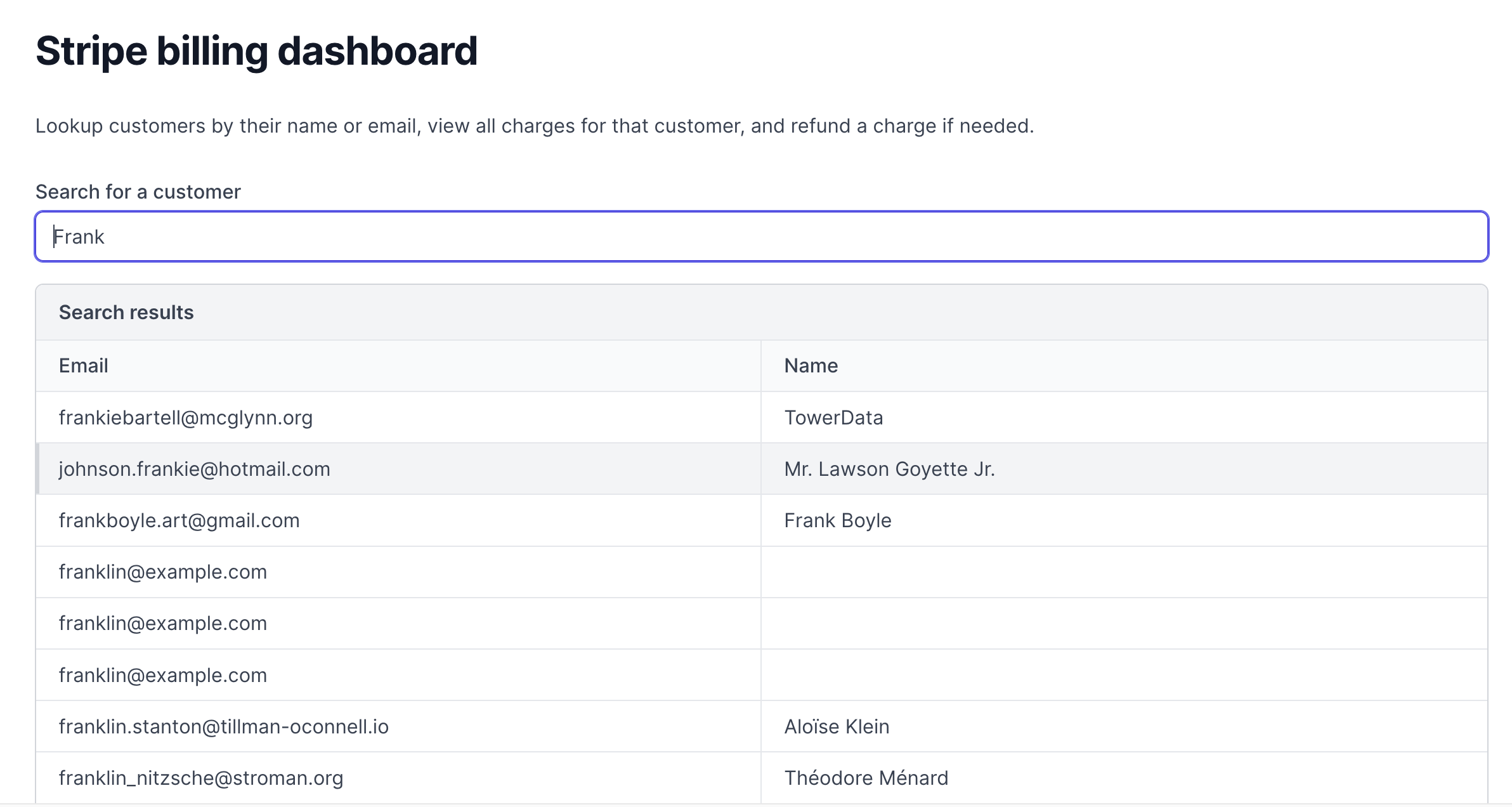
Task: Click the Stripe billing dashboard heading
Action: (x=256, y=51)
